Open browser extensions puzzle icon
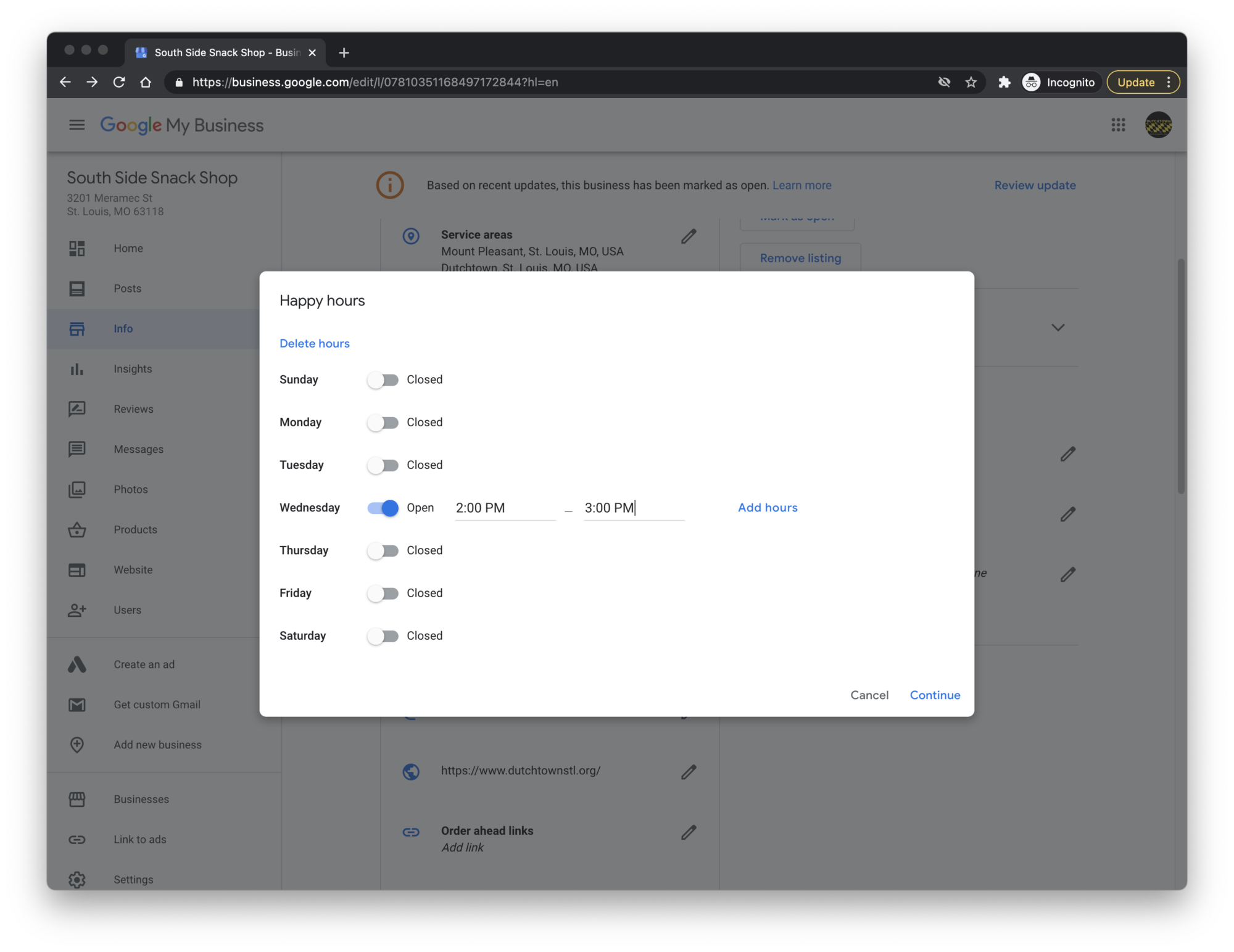The width and height of the screenshot is (1234, 952). tap(1004, 82)
